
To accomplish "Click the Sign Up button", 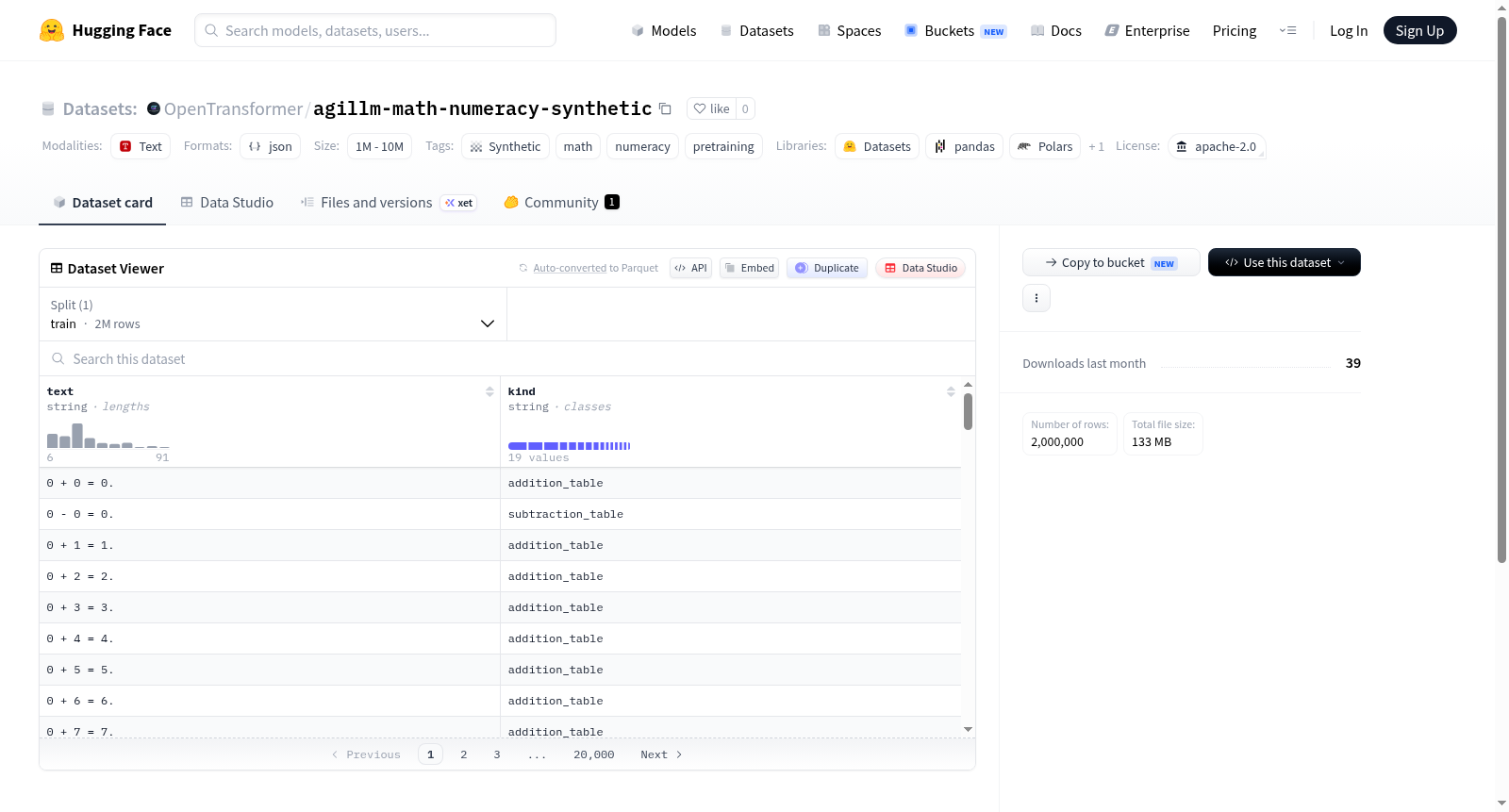I will click(1419, 30).
